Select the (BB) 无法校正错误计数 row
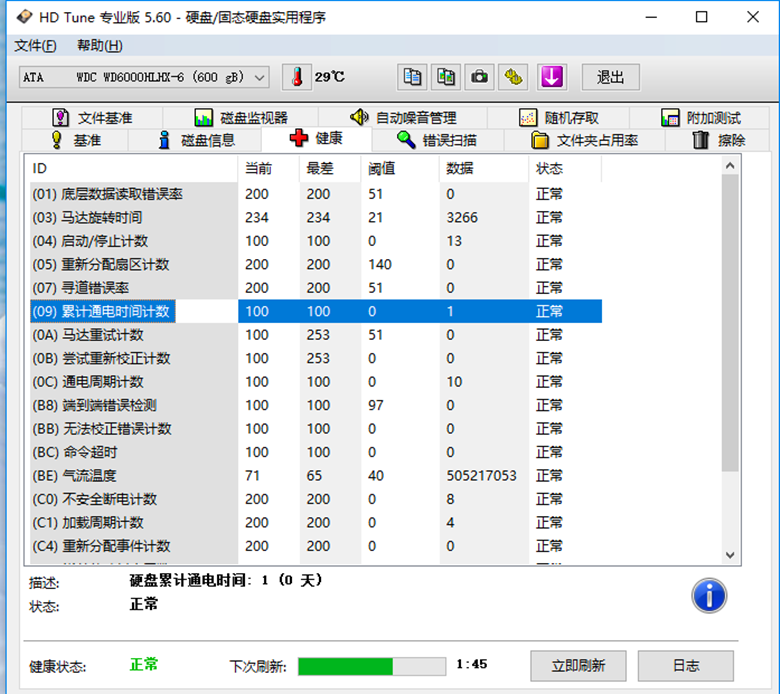This screenshot has height=694, width=780. click(316, 428)
